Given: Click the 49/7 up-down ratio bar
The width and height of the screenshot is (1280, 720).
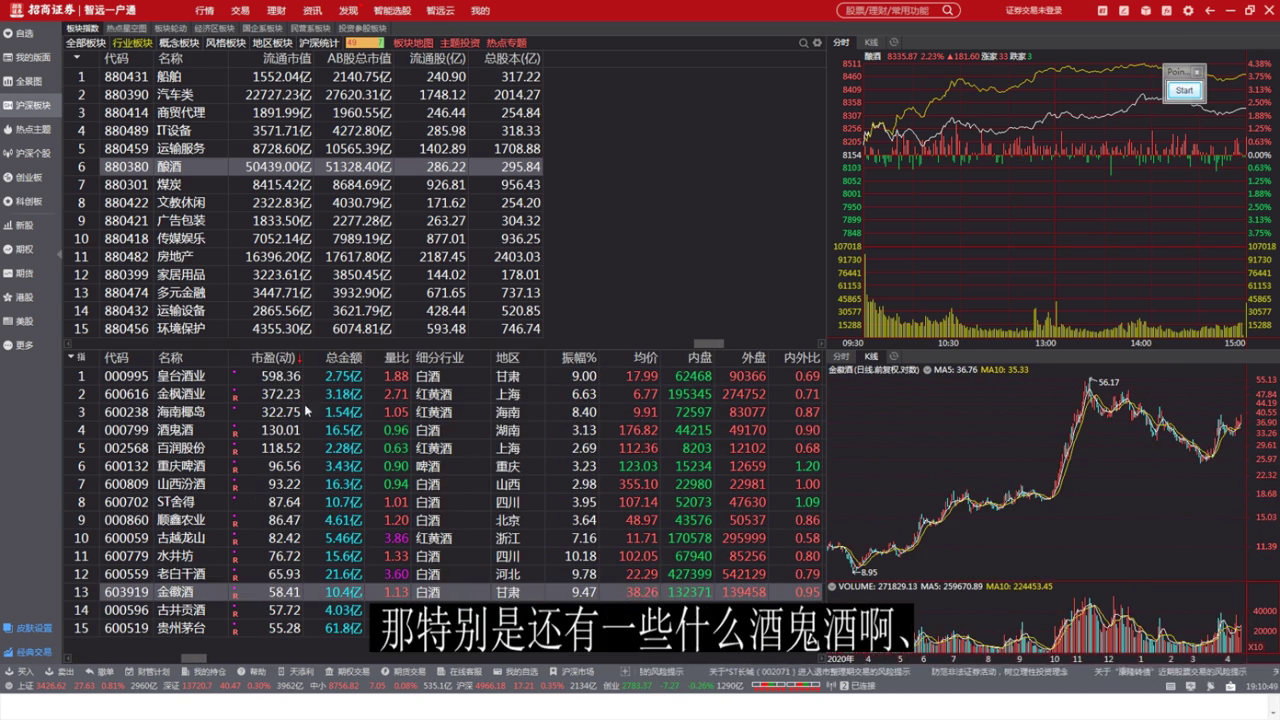Looking at the screenshot, I should tap(365, 43).
